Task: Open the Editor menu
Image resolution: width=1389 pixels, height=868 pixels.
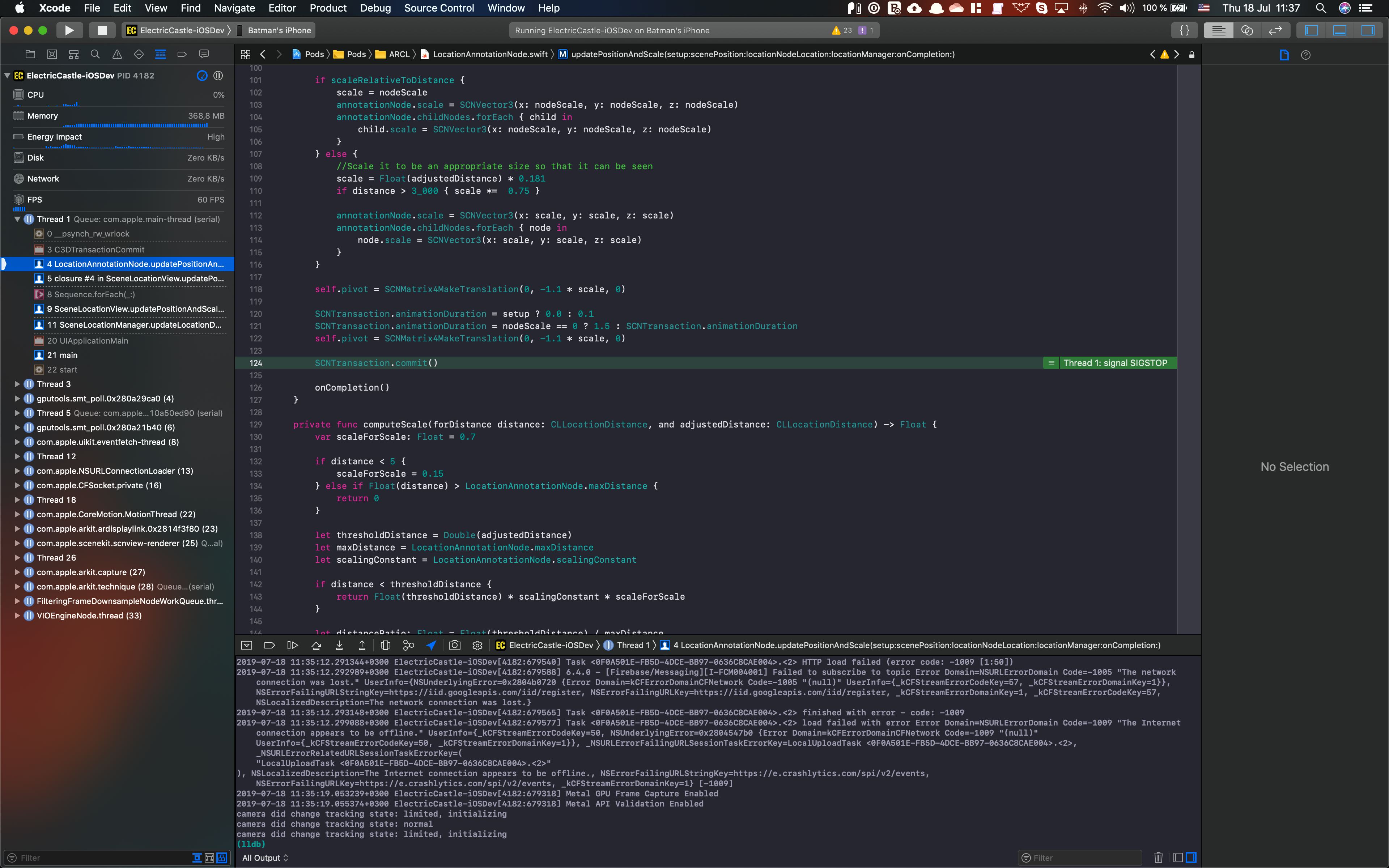Action: click(x=282, y=8)
